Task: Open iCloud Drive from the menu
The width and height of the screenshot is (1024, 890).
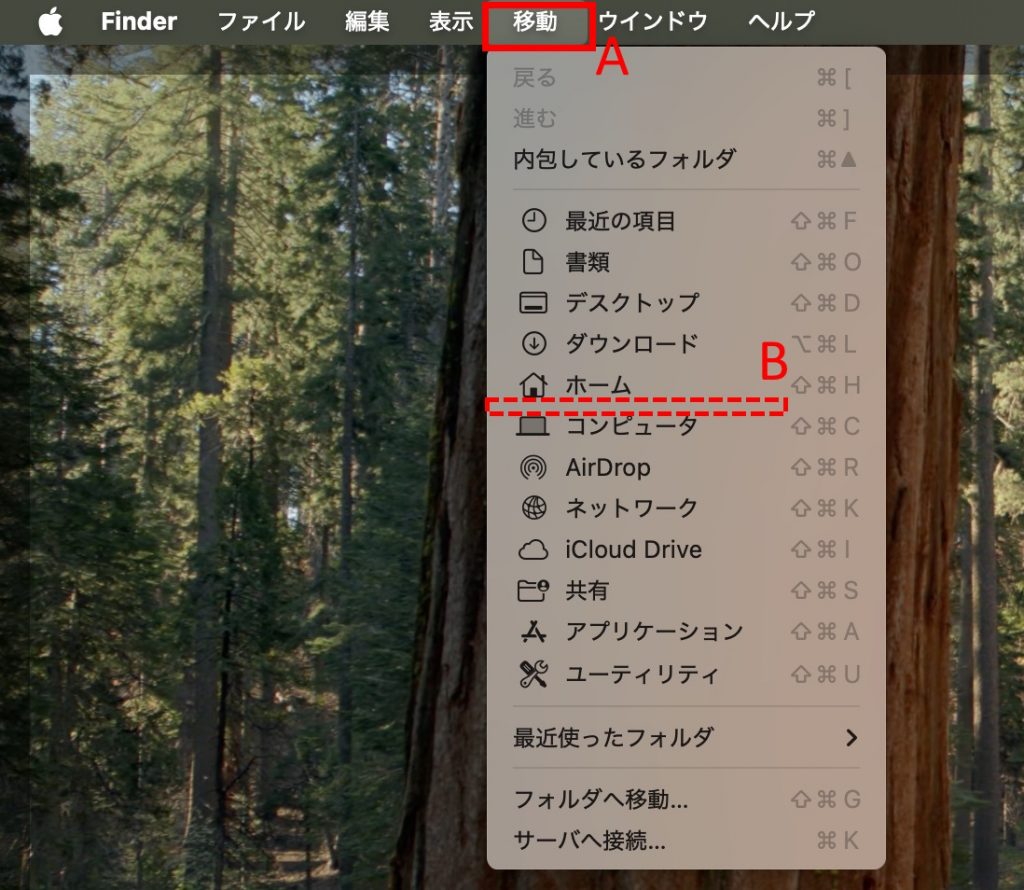Action: (x=686, y=550)
